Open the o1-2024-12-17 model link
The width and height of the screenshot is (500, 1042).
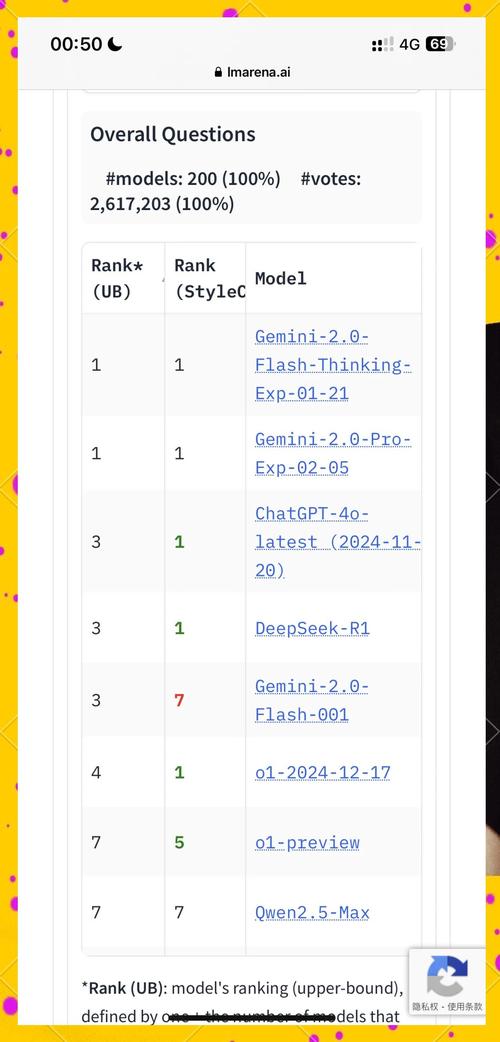click(322, 772)
